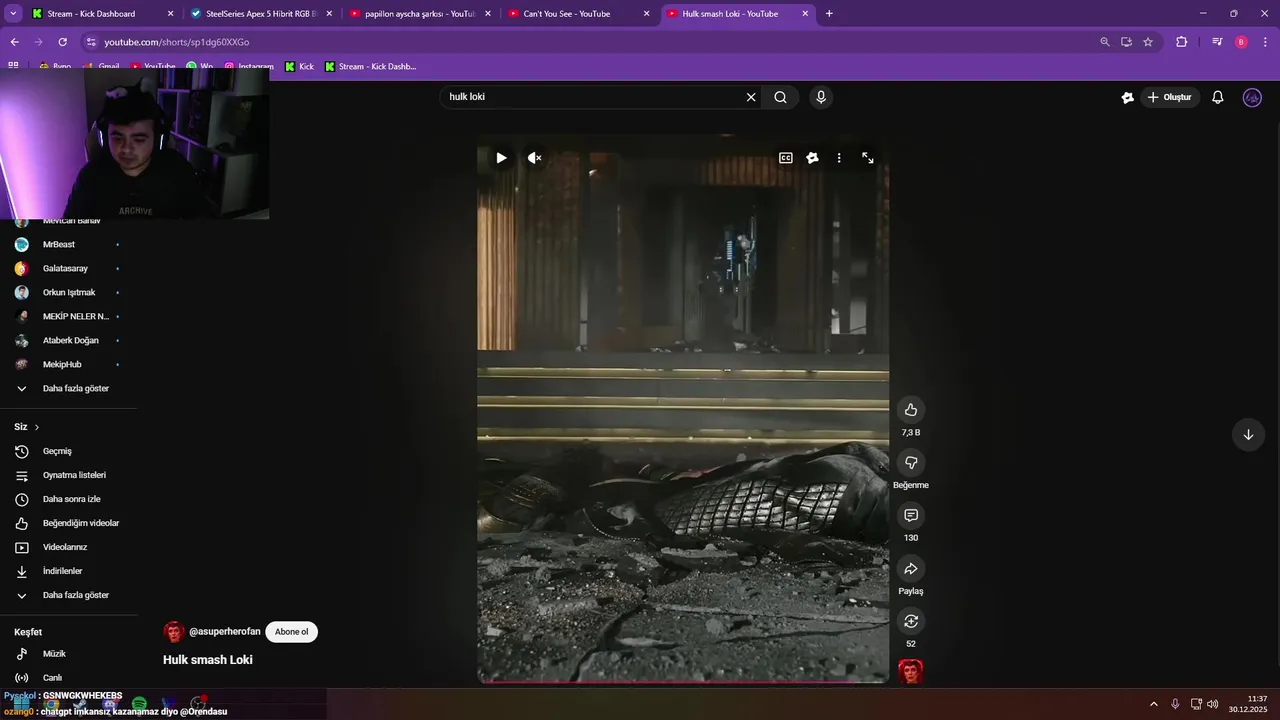Screen dimensions: 1280x720
Task: Like the short with thumbs up
Action: click(911, 409)
